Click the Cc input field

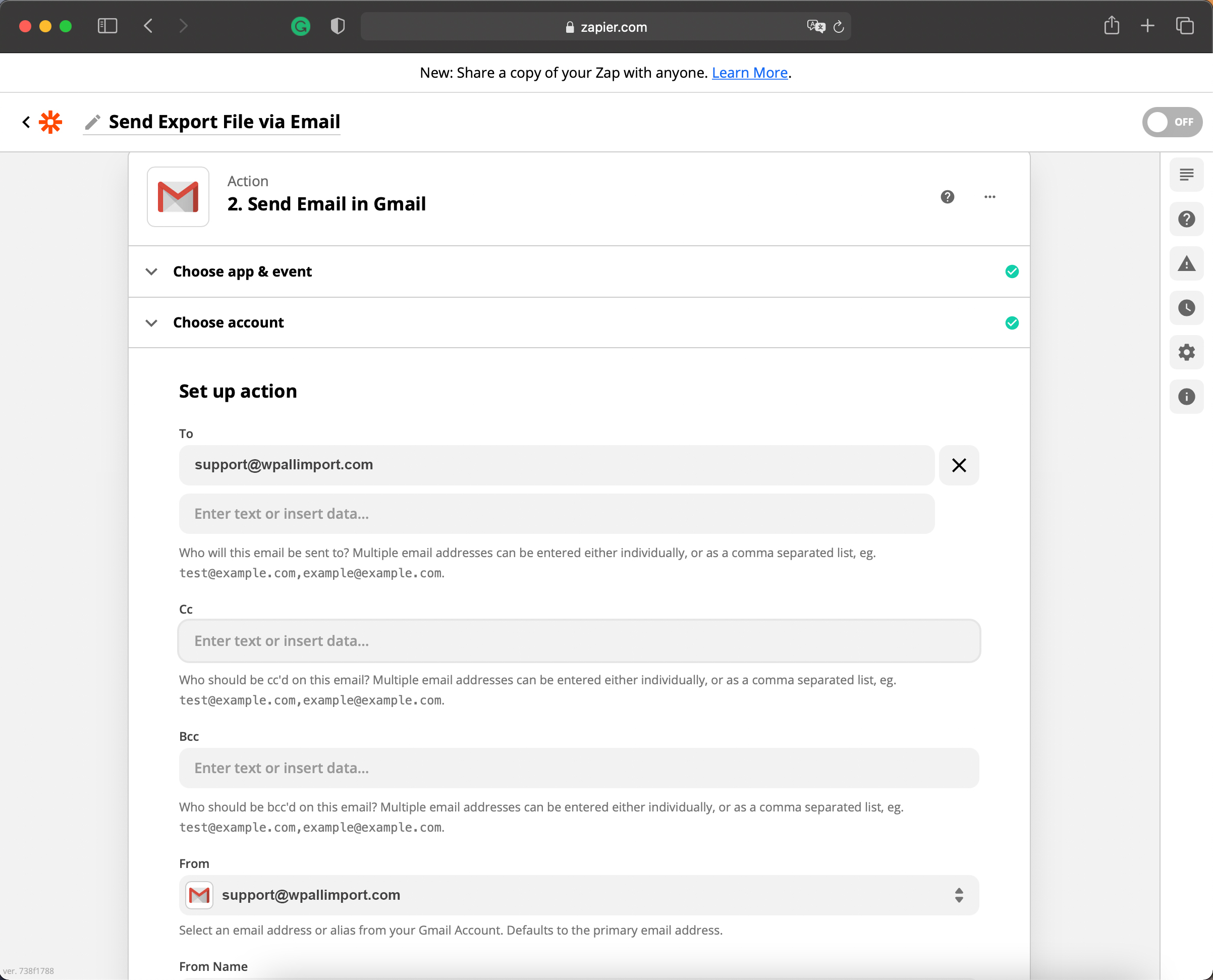tap(579, 641)
